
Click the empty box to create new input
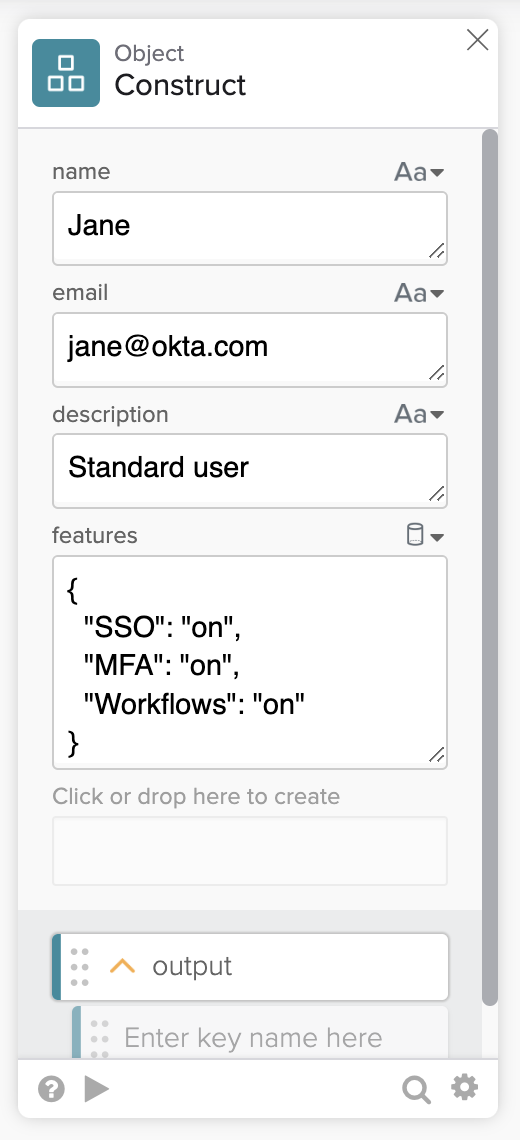click(x=249, y=851)
